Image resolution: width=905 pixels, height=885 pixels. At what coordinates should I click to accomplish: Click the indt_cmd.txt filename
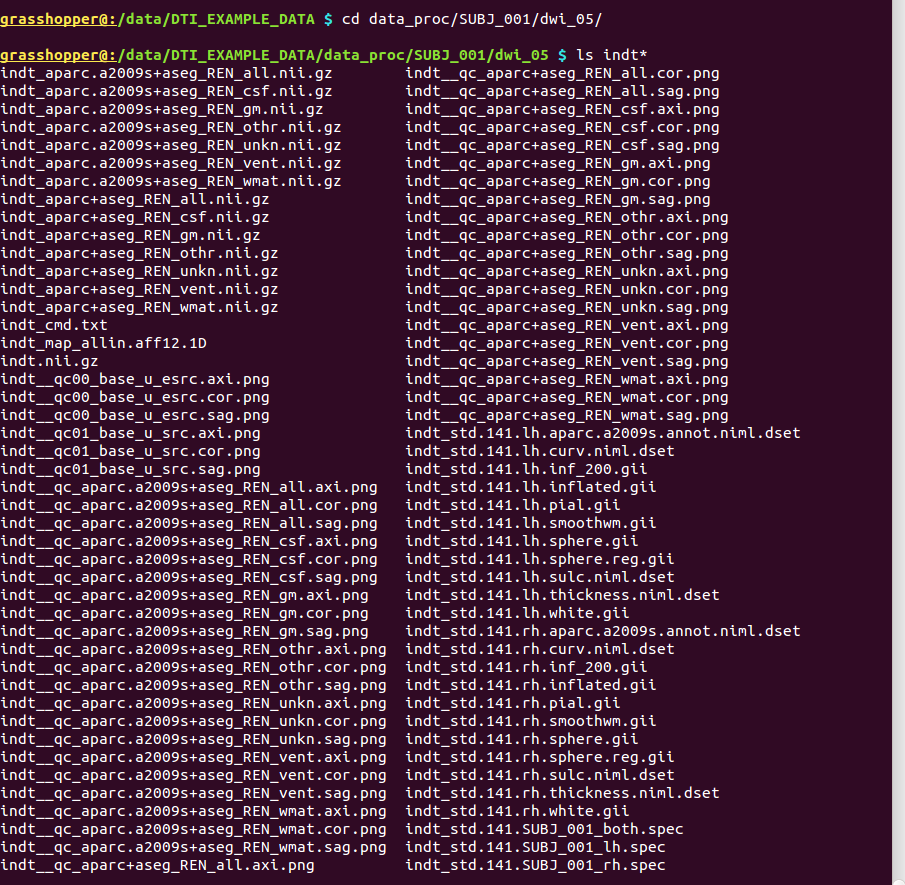tap(54, 325)
